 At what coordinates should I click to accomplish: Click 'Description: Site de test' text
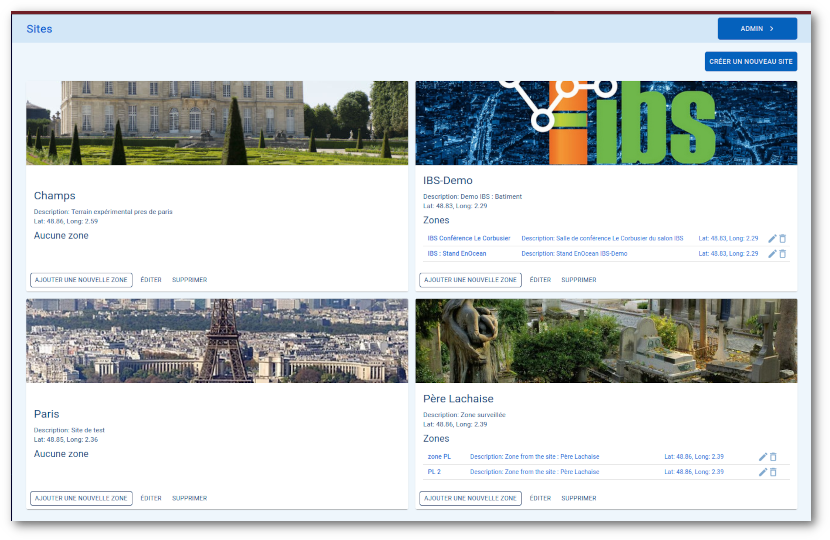point(69,430)
